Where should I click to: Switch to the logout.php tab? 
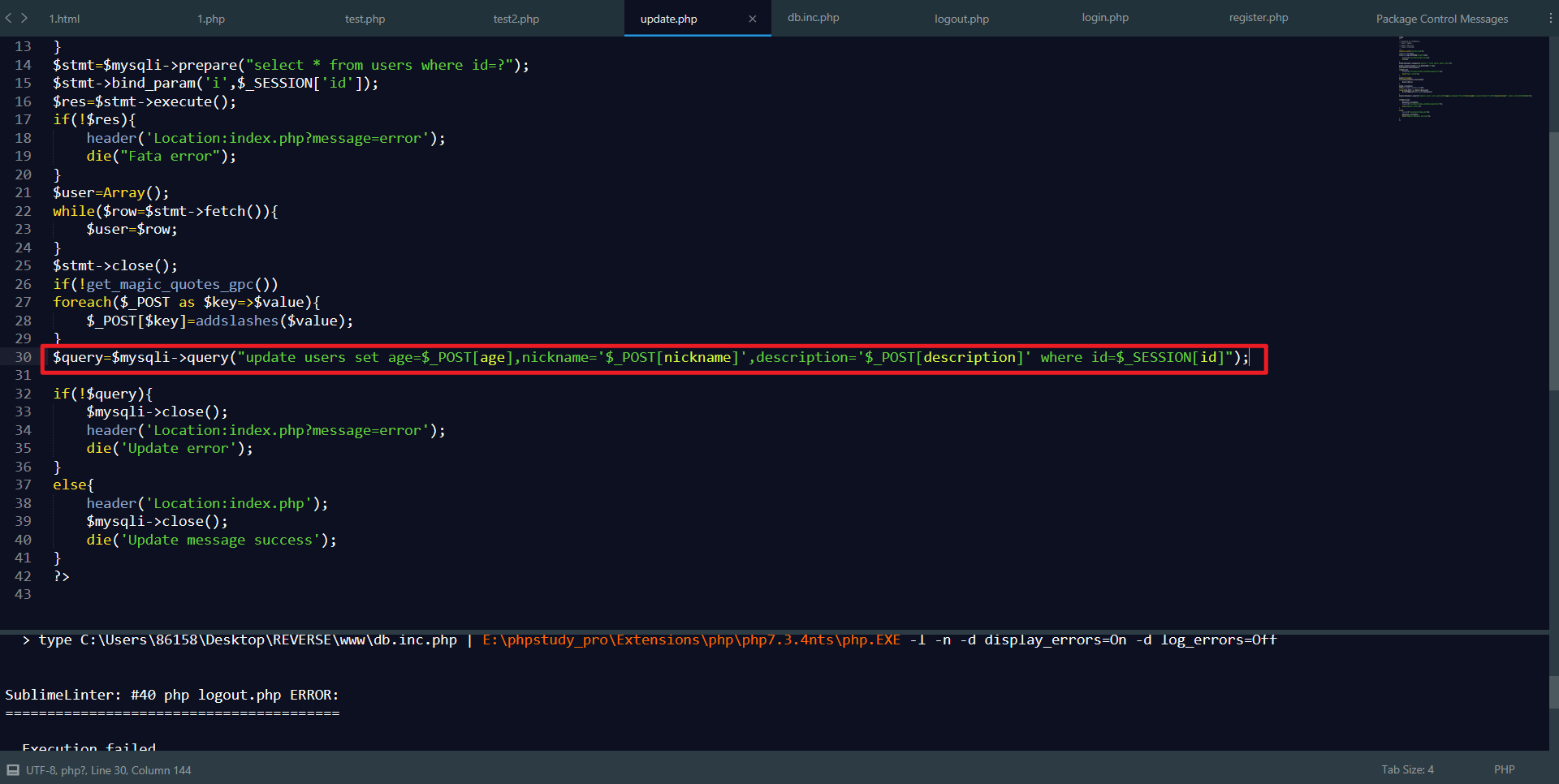tap(961, 18)
